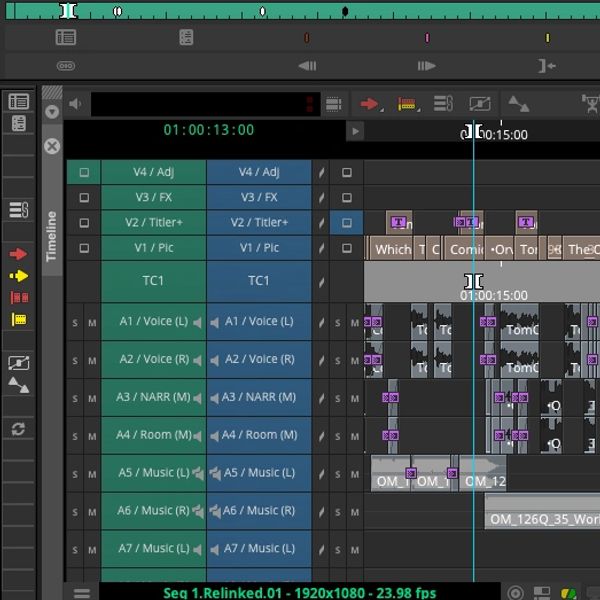Click the 01:00:13:00 master timecode display
Image resolution: width=600 pixels, height=600 pixels.
pyautogui.click(x=209, y=130)
